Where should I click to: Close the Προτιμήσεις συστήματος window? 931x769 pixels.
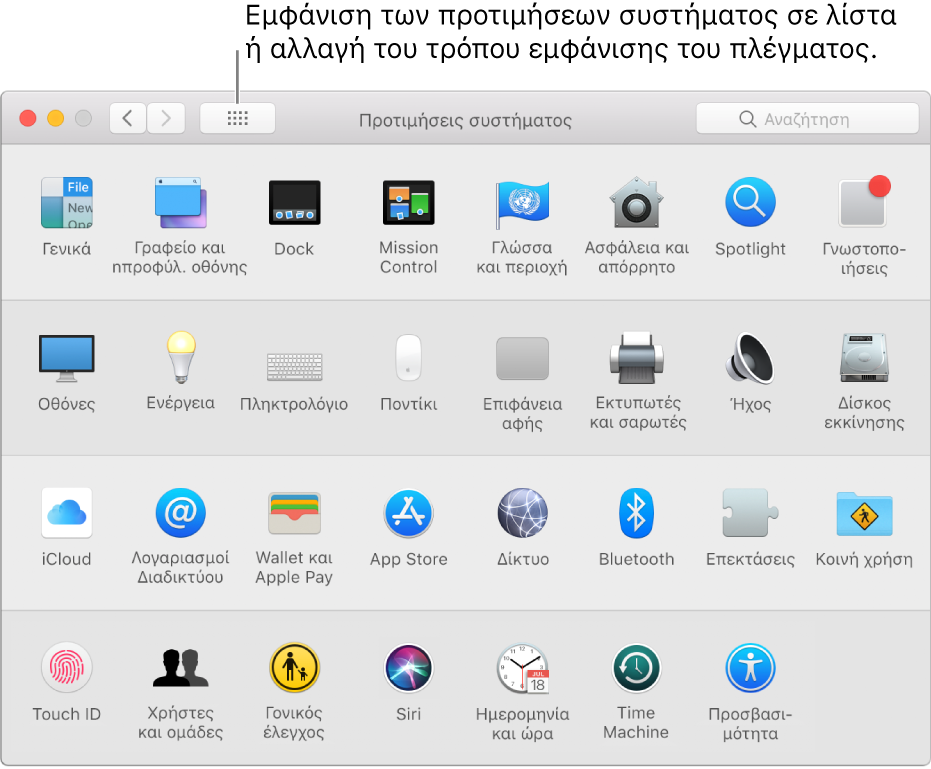pyautogui.click(x=28, y=119)
